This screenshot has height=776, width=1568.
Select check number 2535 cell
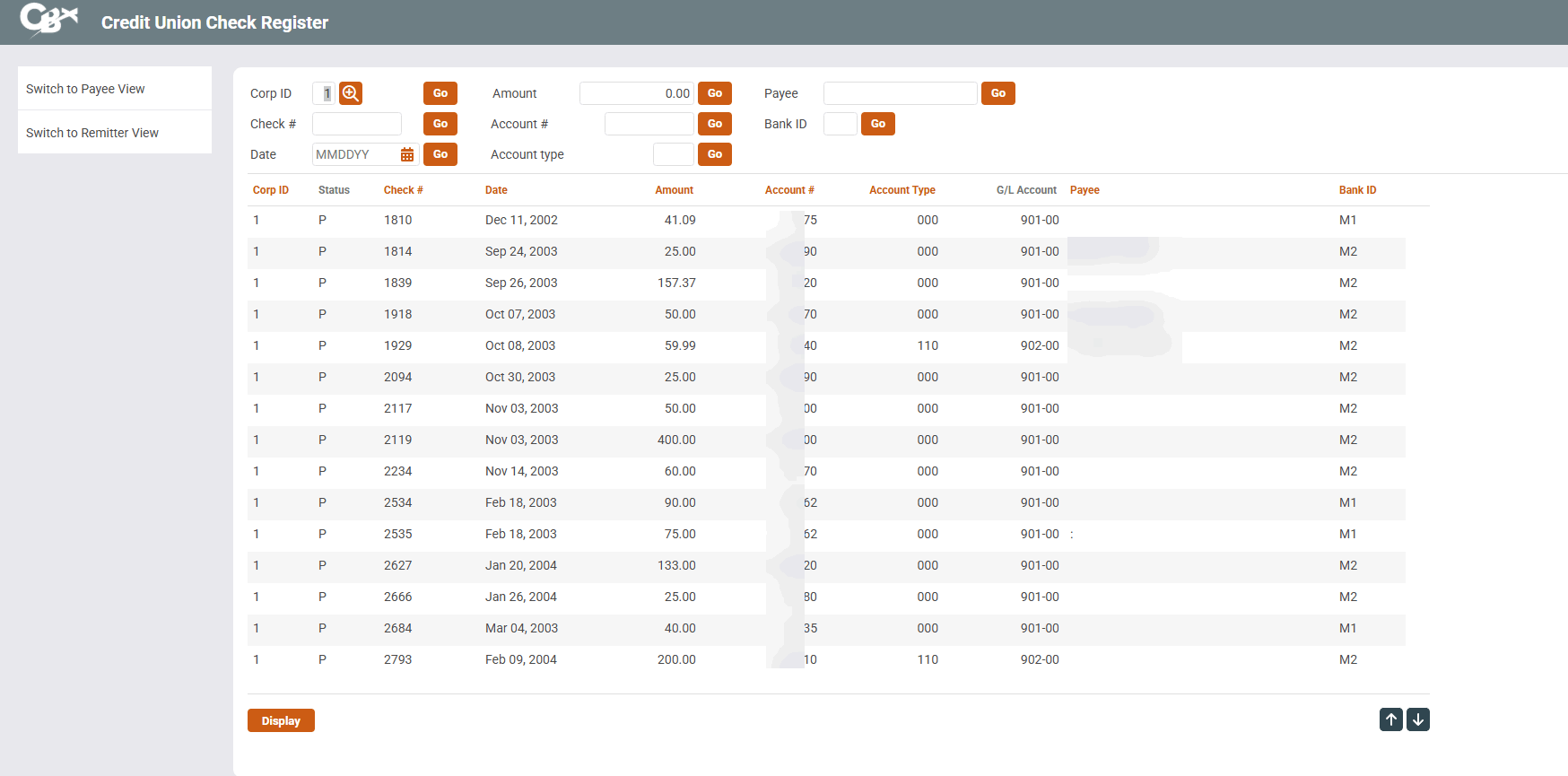pos(398,534)
